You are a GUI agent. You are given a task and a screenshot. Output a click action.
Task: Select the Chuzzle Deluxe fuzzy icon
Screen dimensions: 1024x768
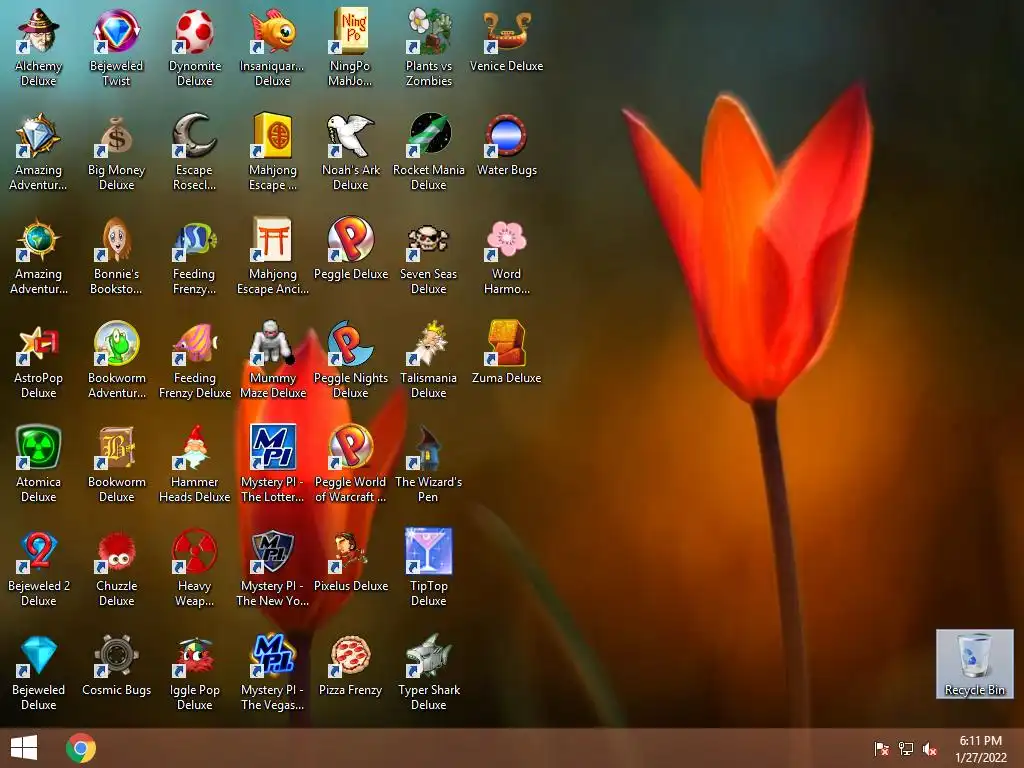(x=116, y=551)
